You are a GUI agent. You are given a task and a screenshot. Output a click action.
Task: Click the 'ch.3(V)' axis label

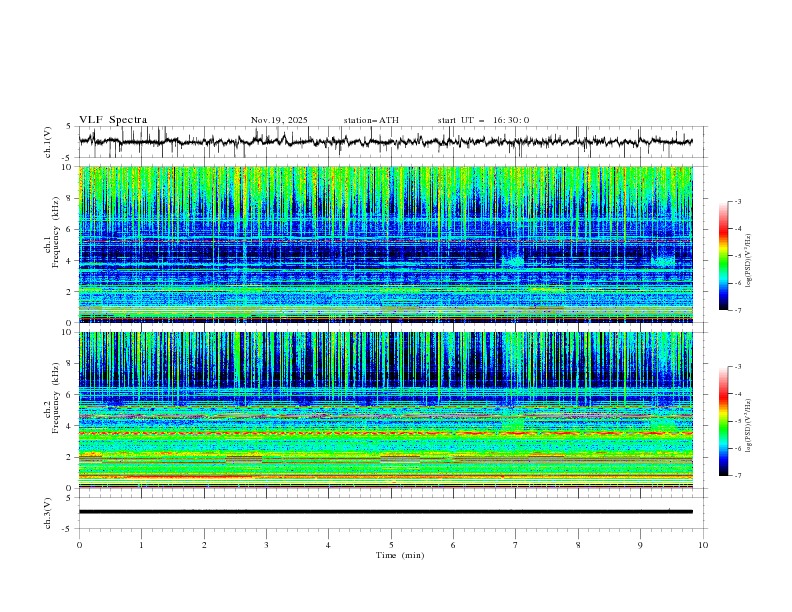coord(48,513)
